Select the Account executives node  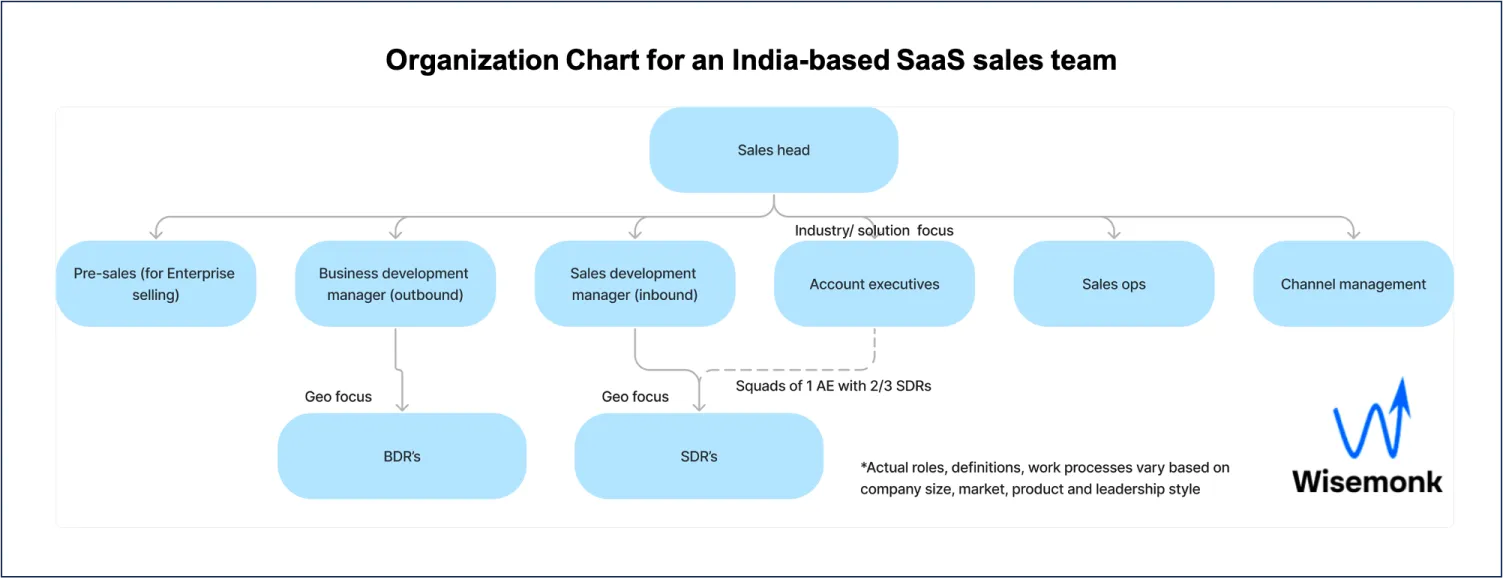click(874, 283)
